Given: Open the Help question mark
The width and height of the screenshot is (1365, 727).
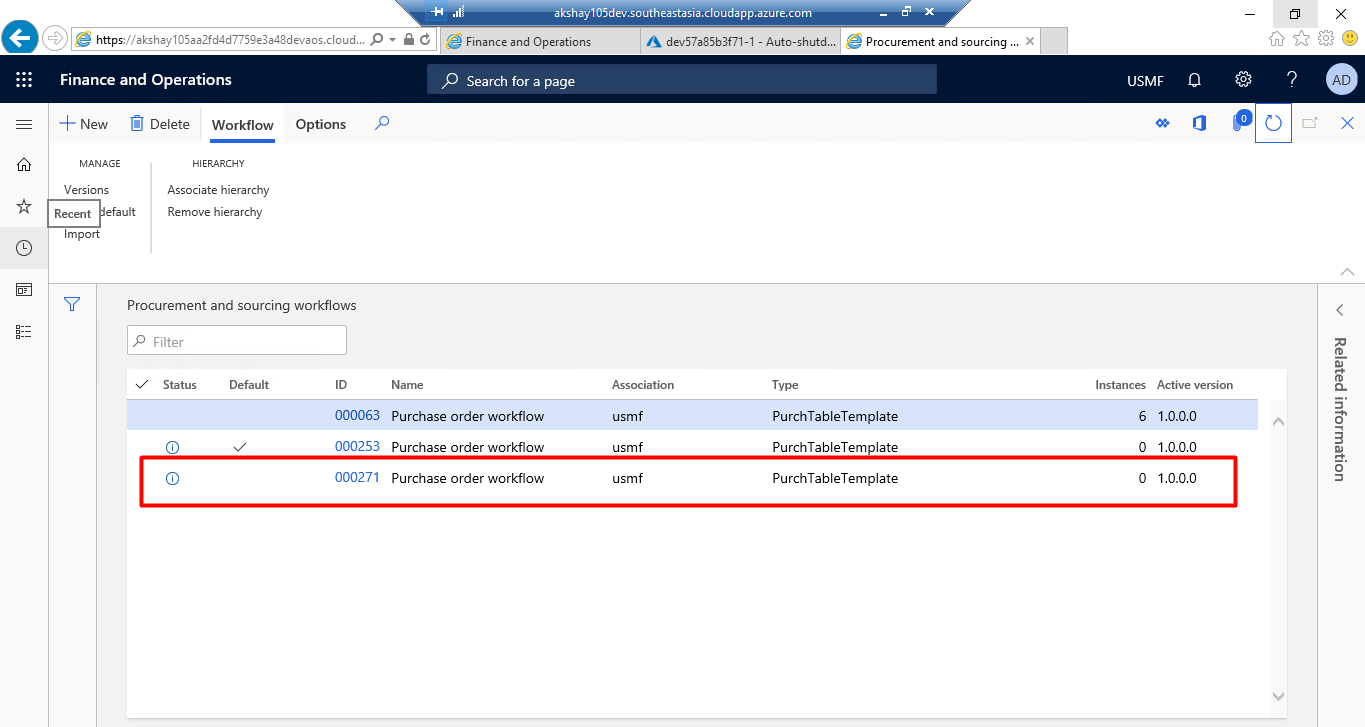Looking at the screenshot, I should click(1292, 80).
